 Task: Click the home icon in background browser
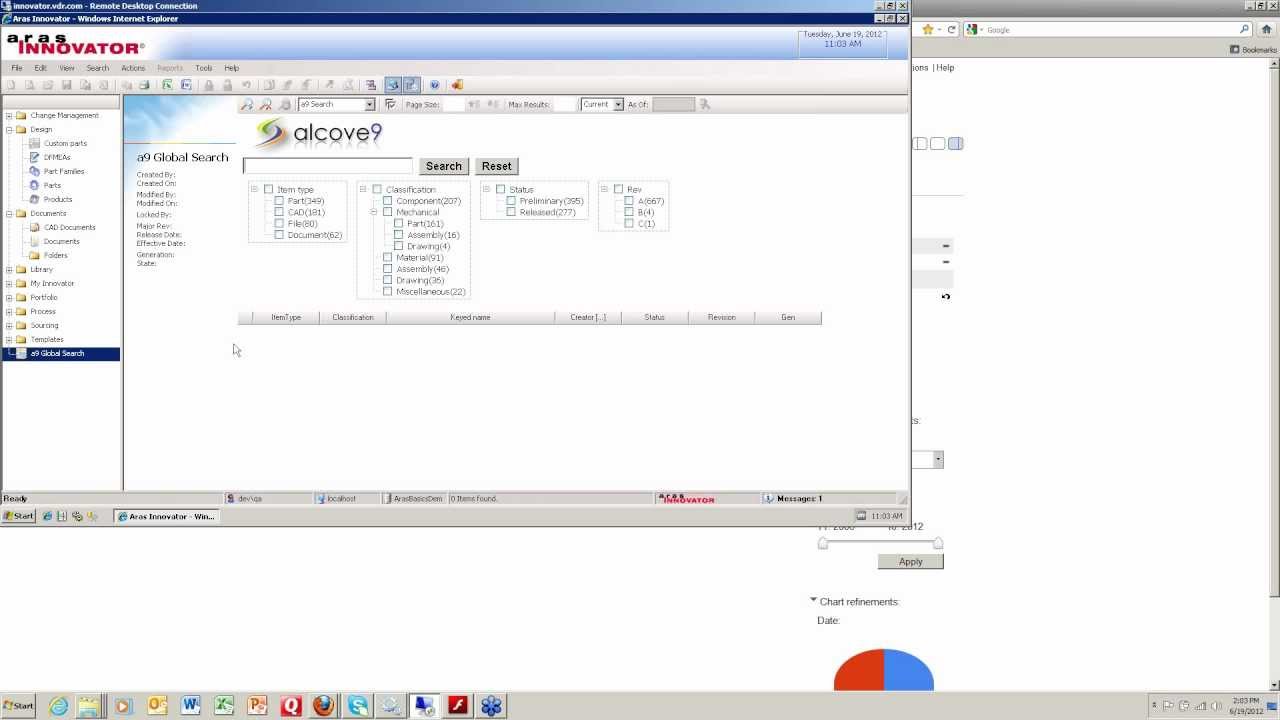tap(1267, 30)
